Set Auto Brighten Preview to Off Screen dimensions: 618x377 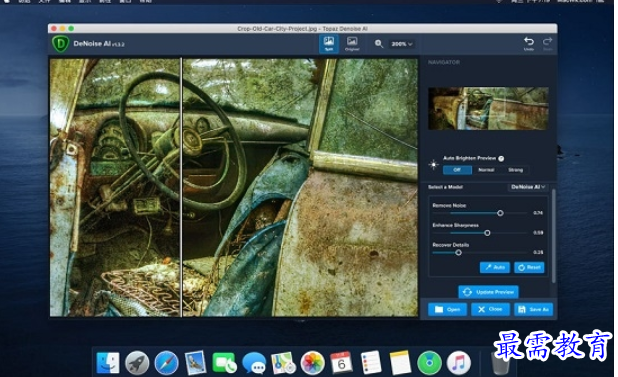(x=457, y=170)
